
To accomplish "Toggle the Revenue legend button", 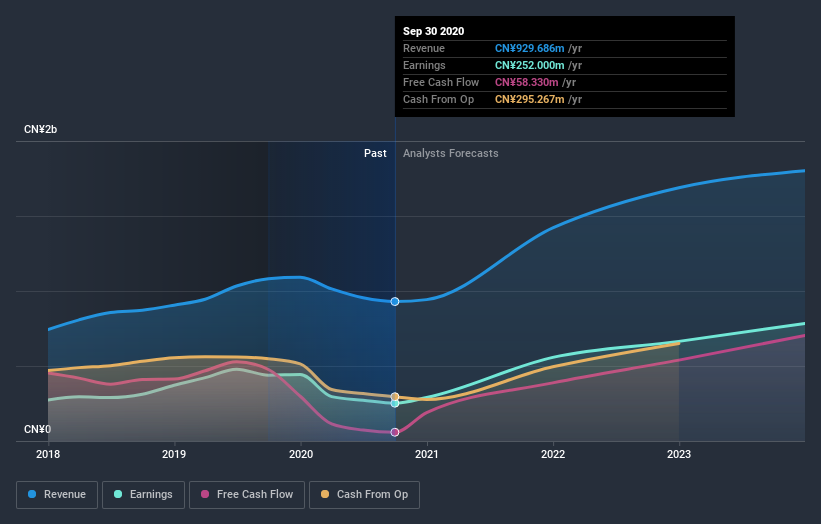I will coord(57,495).
